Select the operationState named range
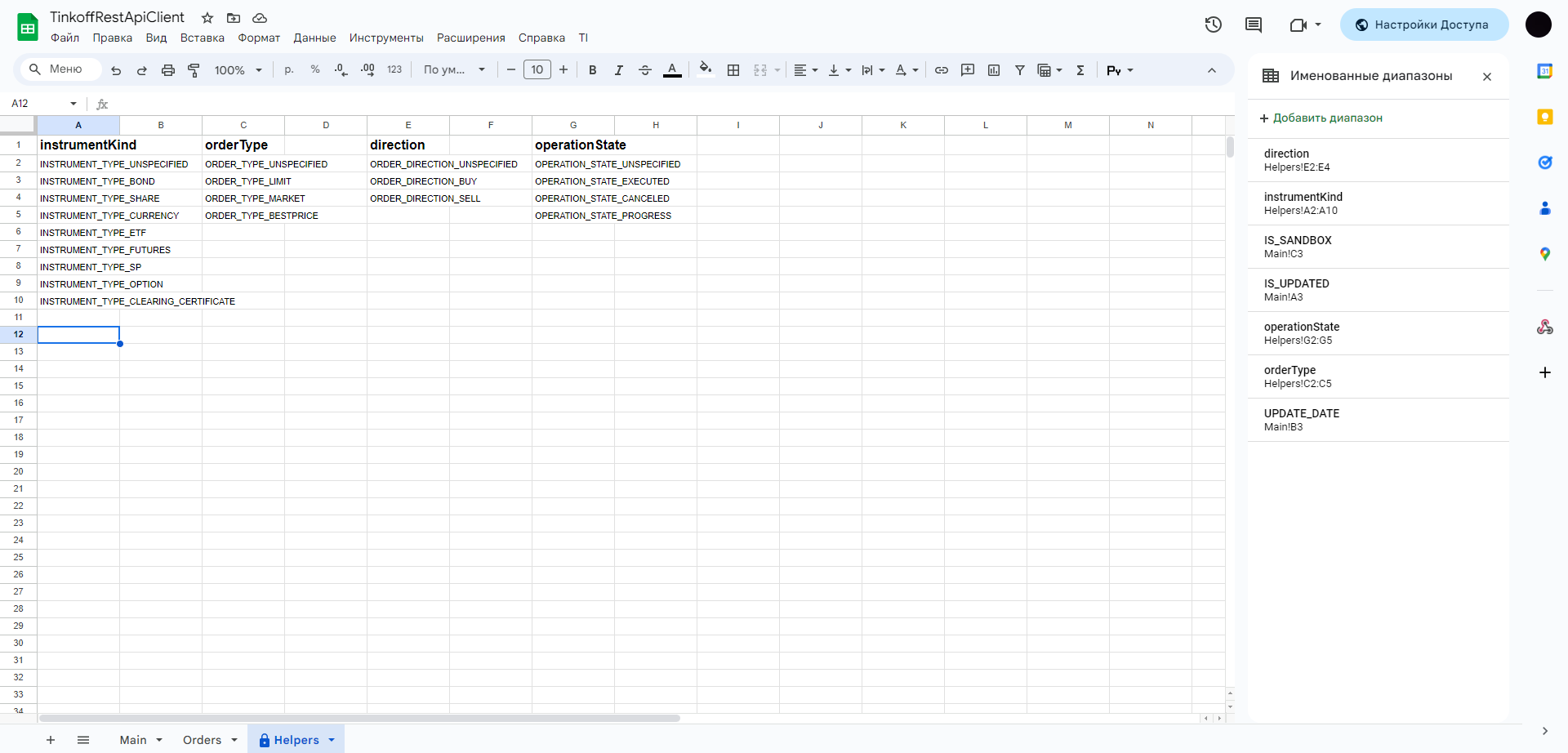This screenshot has height=753, width=1568. click(1378, 333)
